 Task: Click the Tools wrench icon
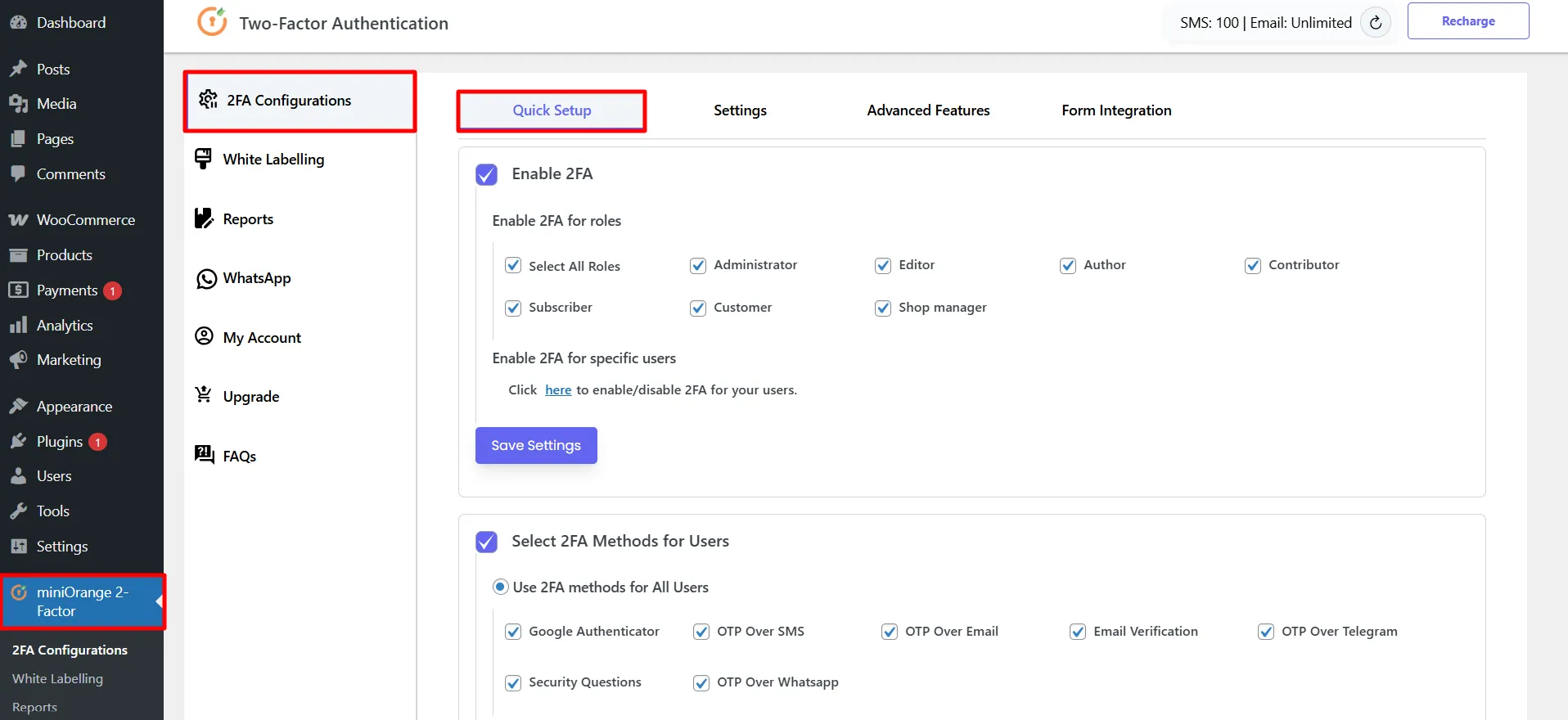click(18, 511)
